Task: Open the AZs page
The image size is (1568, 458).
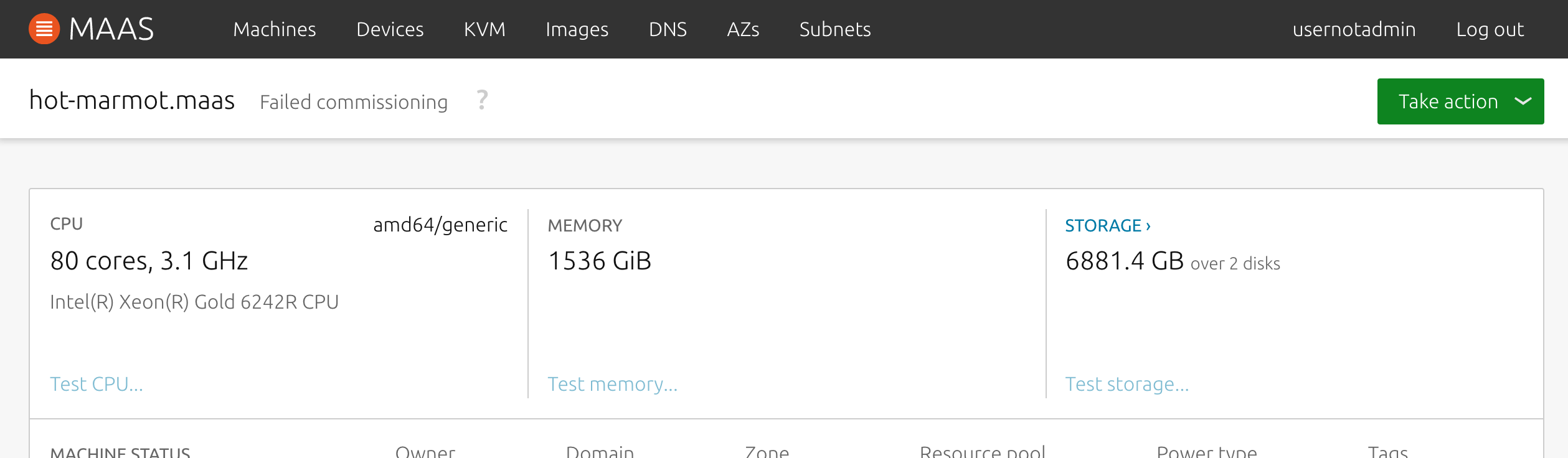Action: 743,29
